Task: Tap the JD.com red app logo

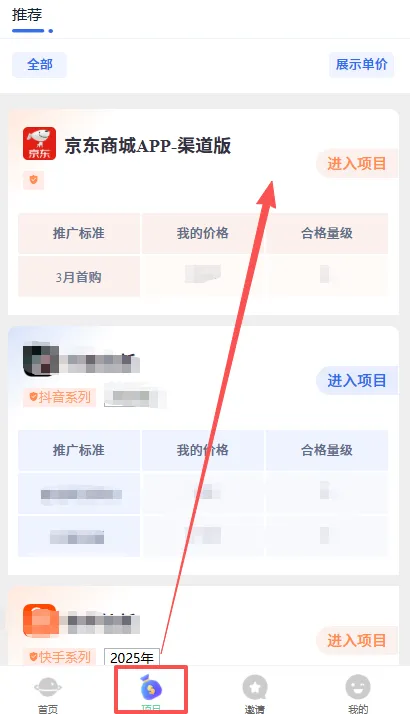Action: [x=40, y=143]
